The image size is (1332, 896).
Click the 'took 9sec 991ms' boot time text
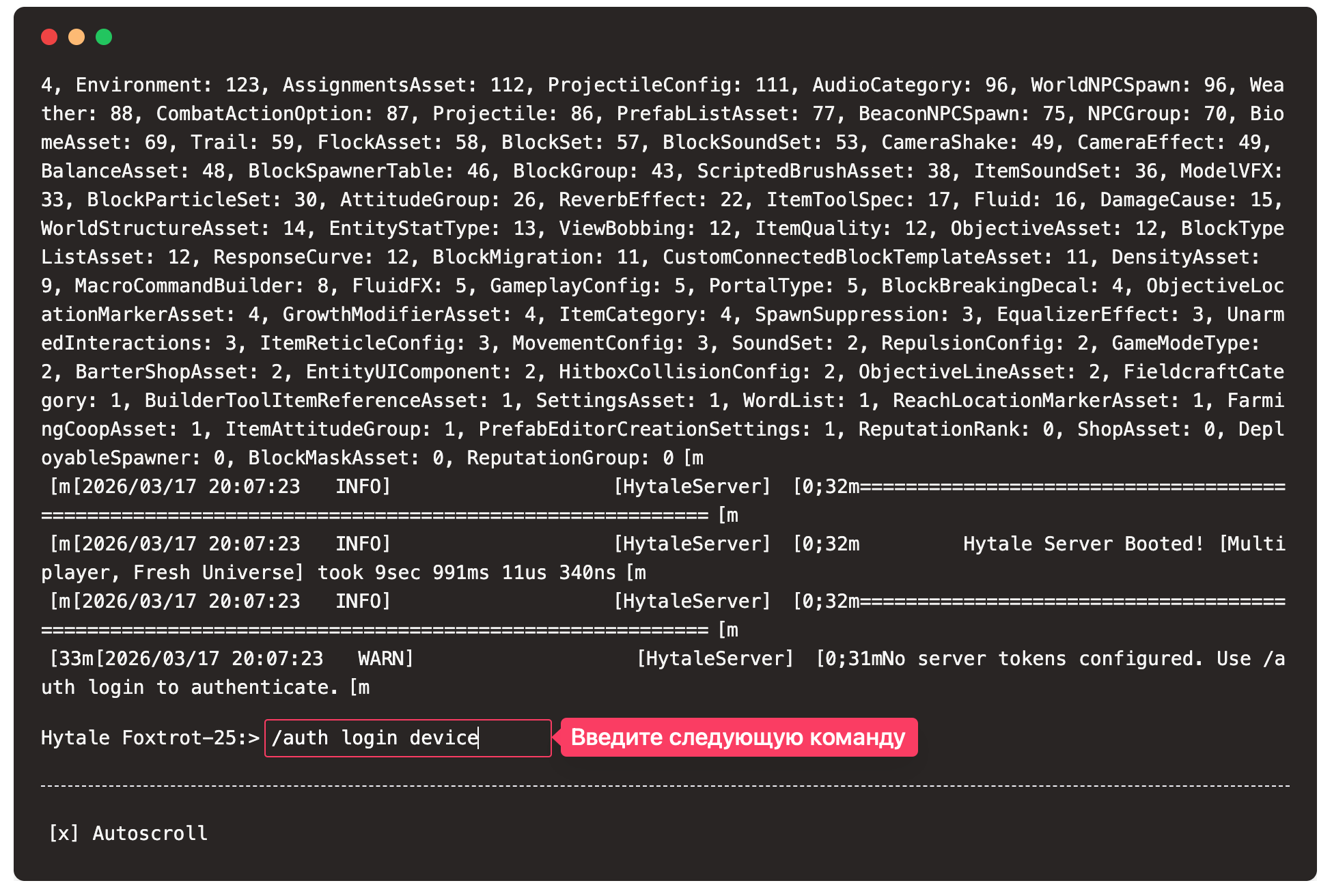[403, 573]
